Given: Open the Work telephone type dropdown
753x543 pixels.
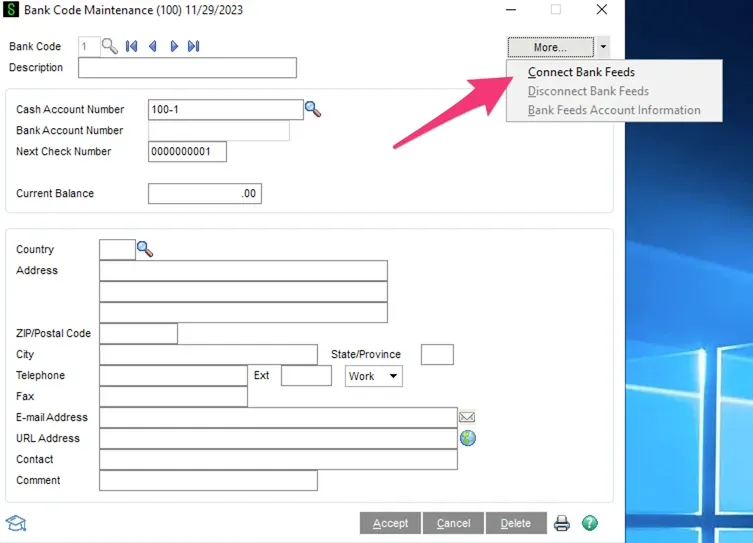Looking at the screenshot, I should 374,376.
